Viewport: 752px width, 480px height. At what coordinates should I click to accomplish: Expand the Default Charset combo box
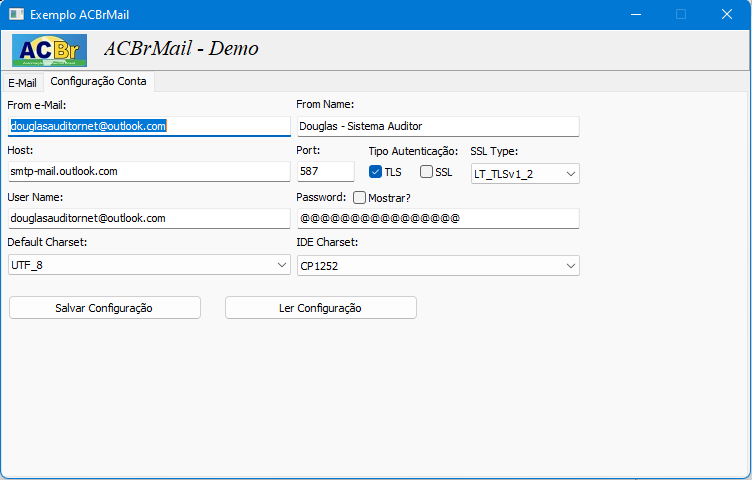click(149, 265)
